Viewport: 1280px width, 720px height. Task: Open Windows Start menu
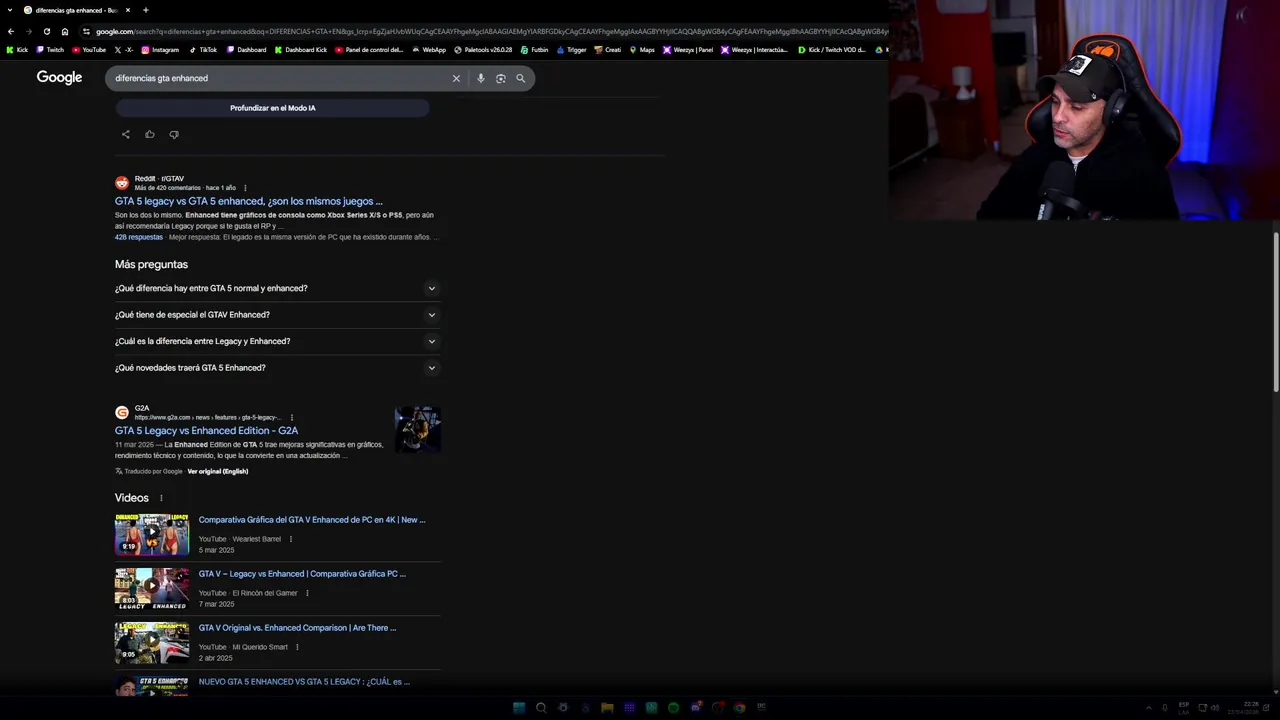(x=518, y=707)
